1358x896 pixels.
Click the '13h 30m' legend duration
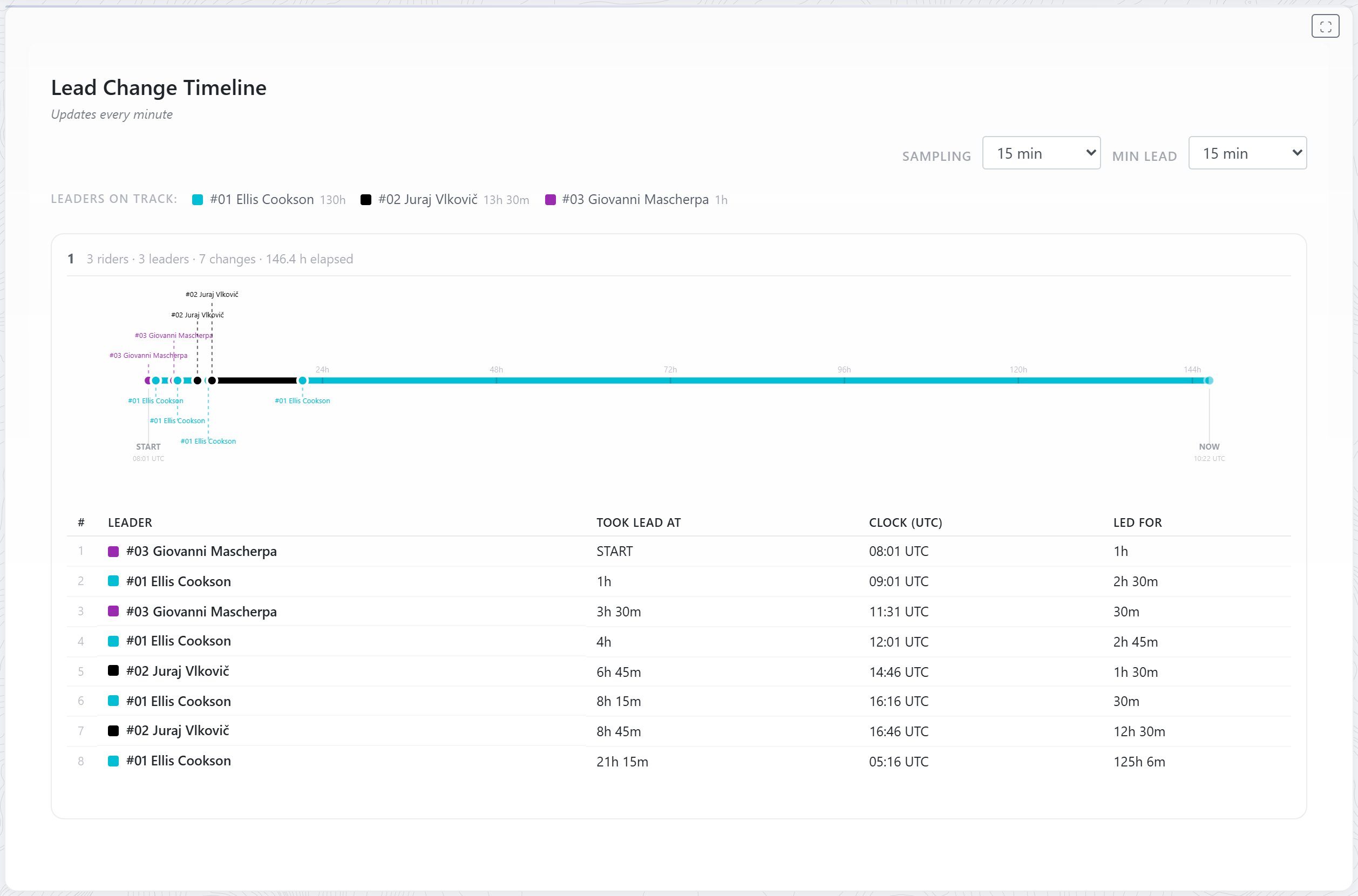pyautogui.click(x=506, y=200)
